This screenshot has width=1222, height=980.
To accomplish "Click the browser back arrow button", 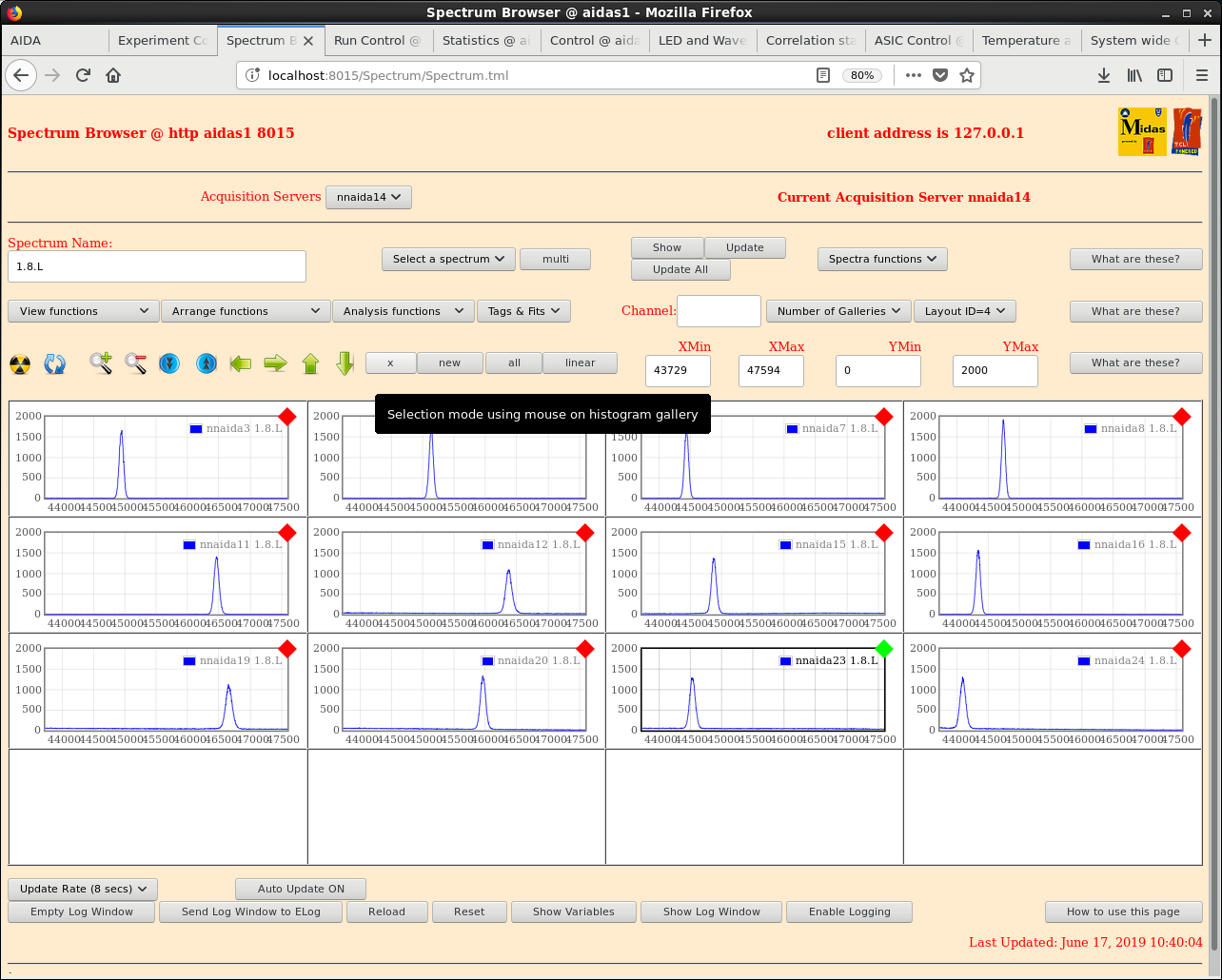I will (x=21, y=75).
